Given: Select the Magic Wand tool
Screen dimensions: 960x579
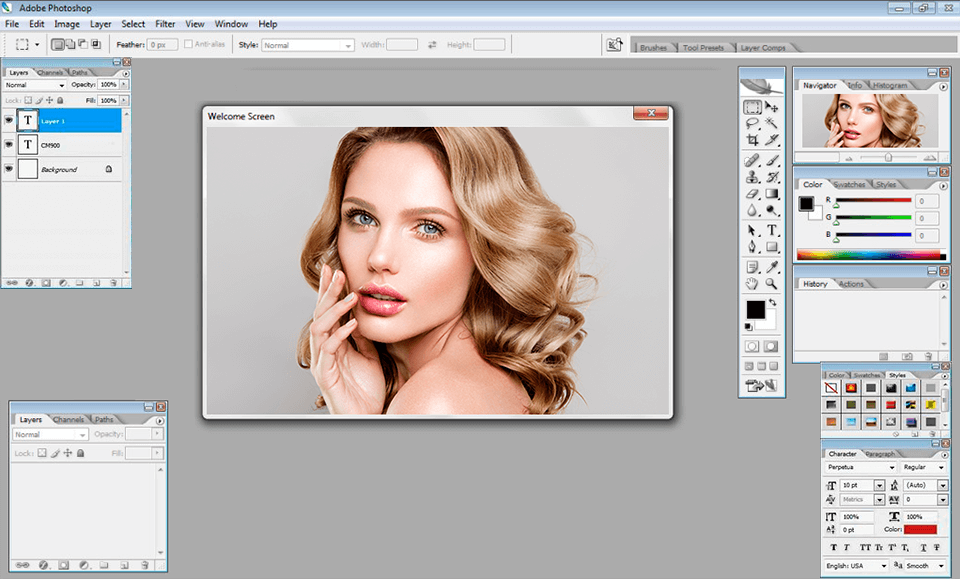Looking at the screenshot, I should [771, 123].
